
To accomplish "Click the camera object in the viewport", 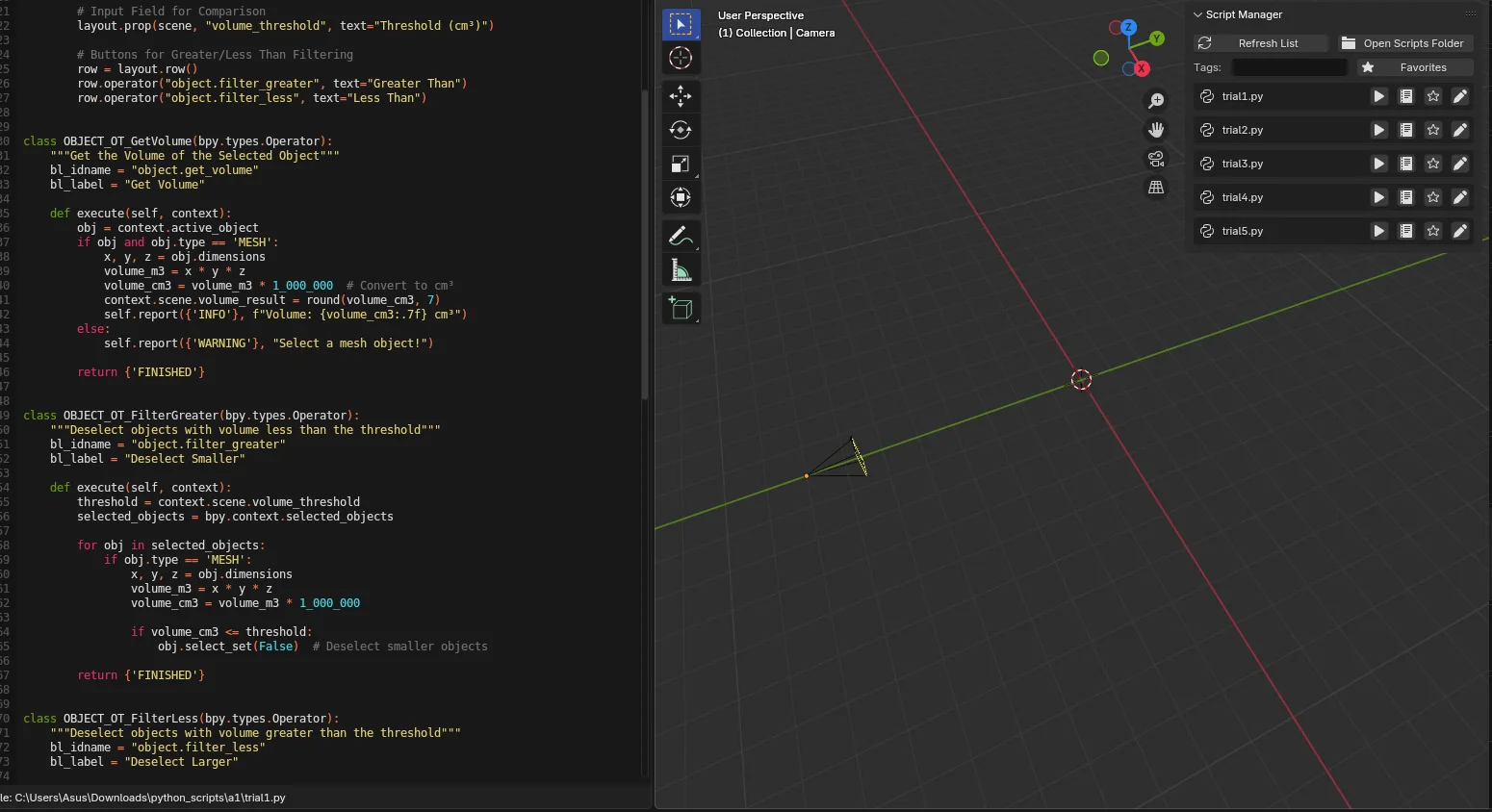I will [838, 460].
